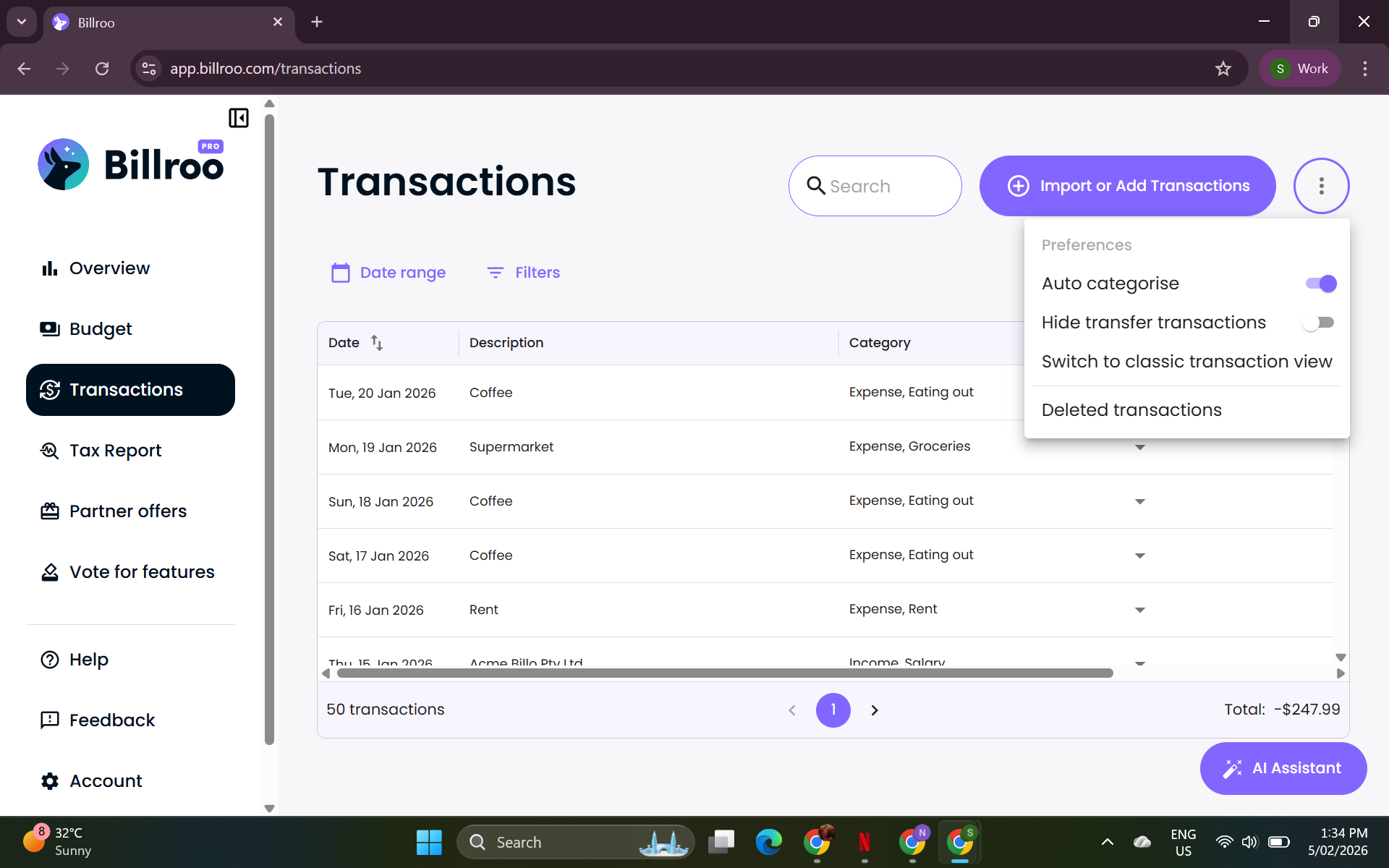This screenshot has height=868, width=1389.
Task: Disable the Auto categorise toggle
Action: click(1320, 284)
